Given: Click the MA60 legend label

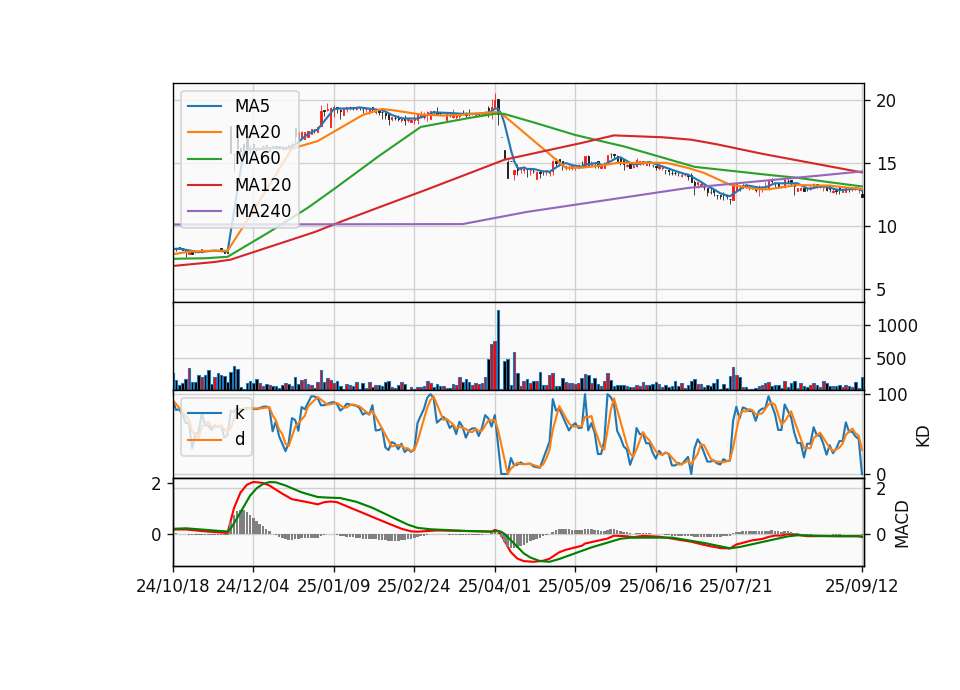Looking at the screenshot, I should [257, 158].
